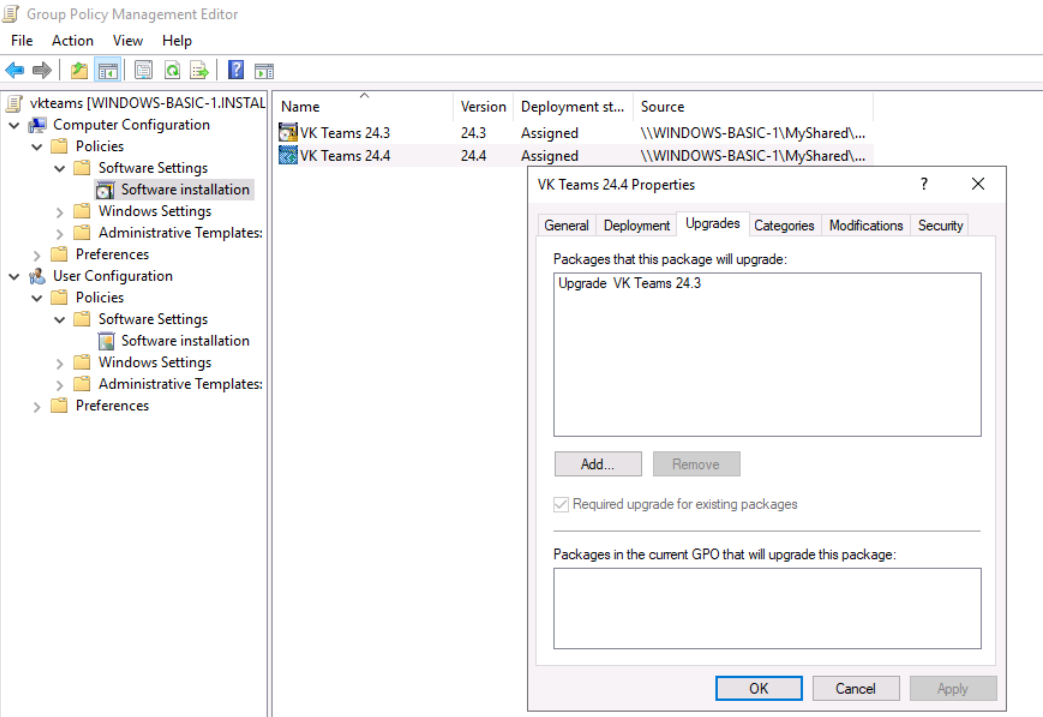Click the Add... button
The image size is (1043, 717).
[597, 464]
